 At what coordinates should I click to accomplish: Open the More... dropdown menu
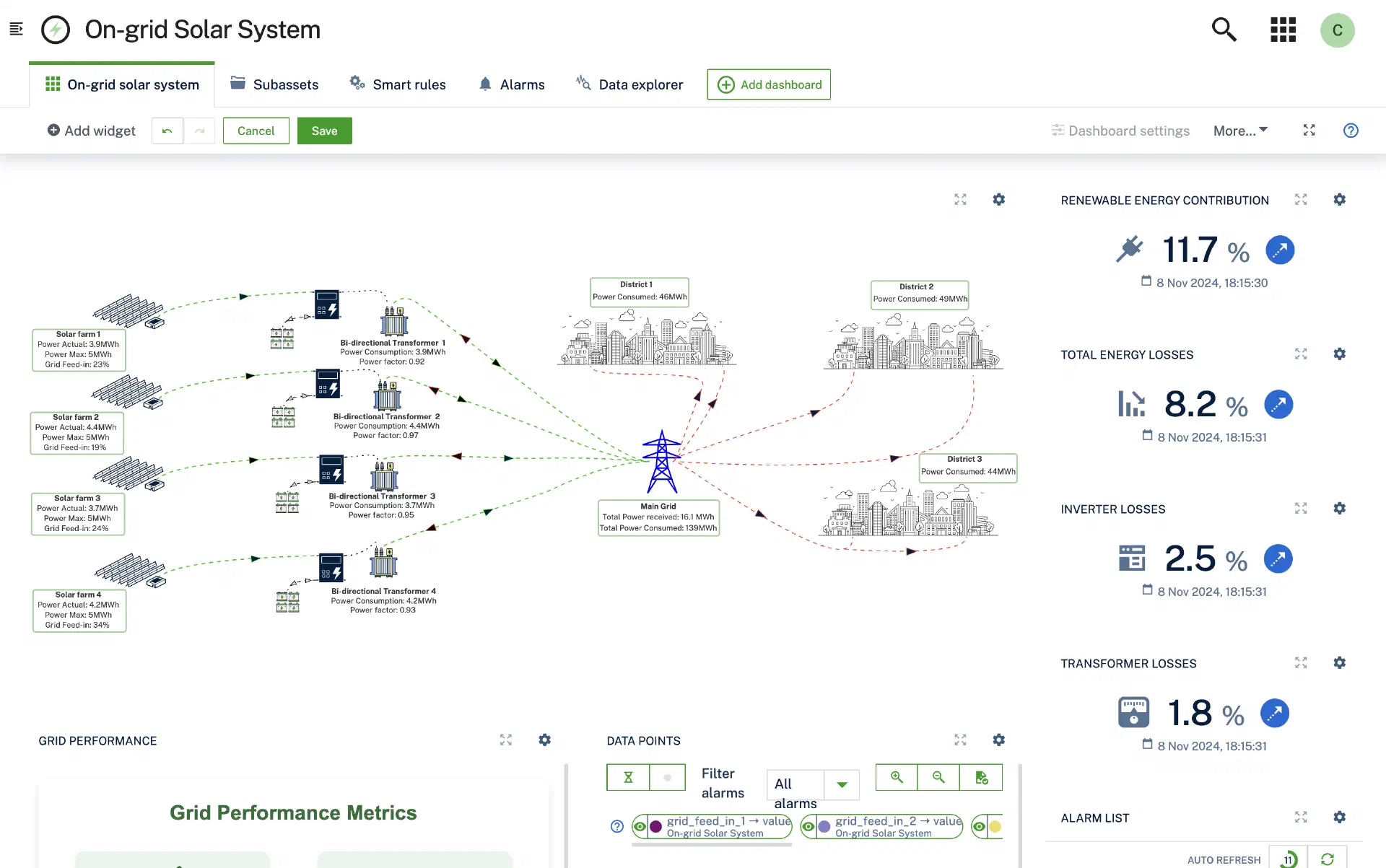(1240, 131)
